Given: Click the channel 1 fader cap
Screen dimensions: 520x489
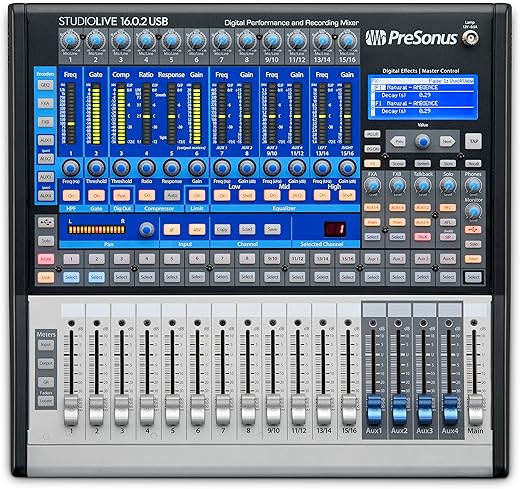Looking at the screenshot, I should click(71, 409).
